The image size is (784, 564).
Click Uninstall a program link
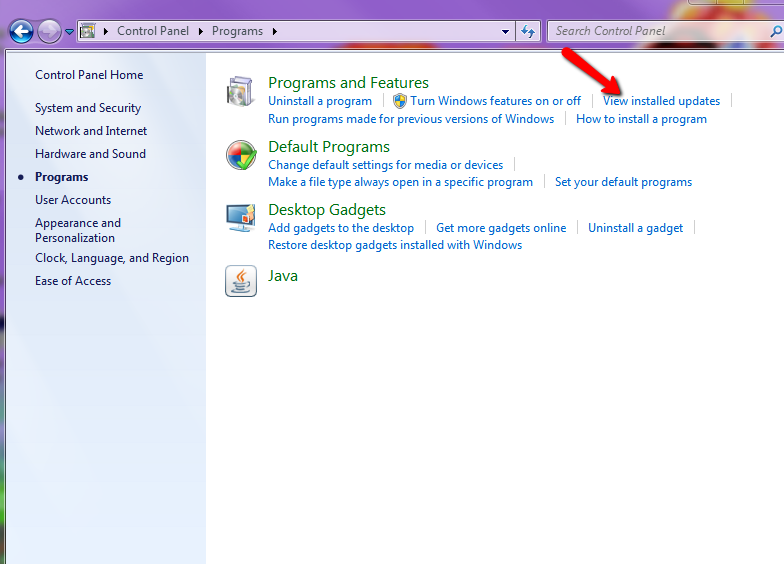click(x=320, y=101)
